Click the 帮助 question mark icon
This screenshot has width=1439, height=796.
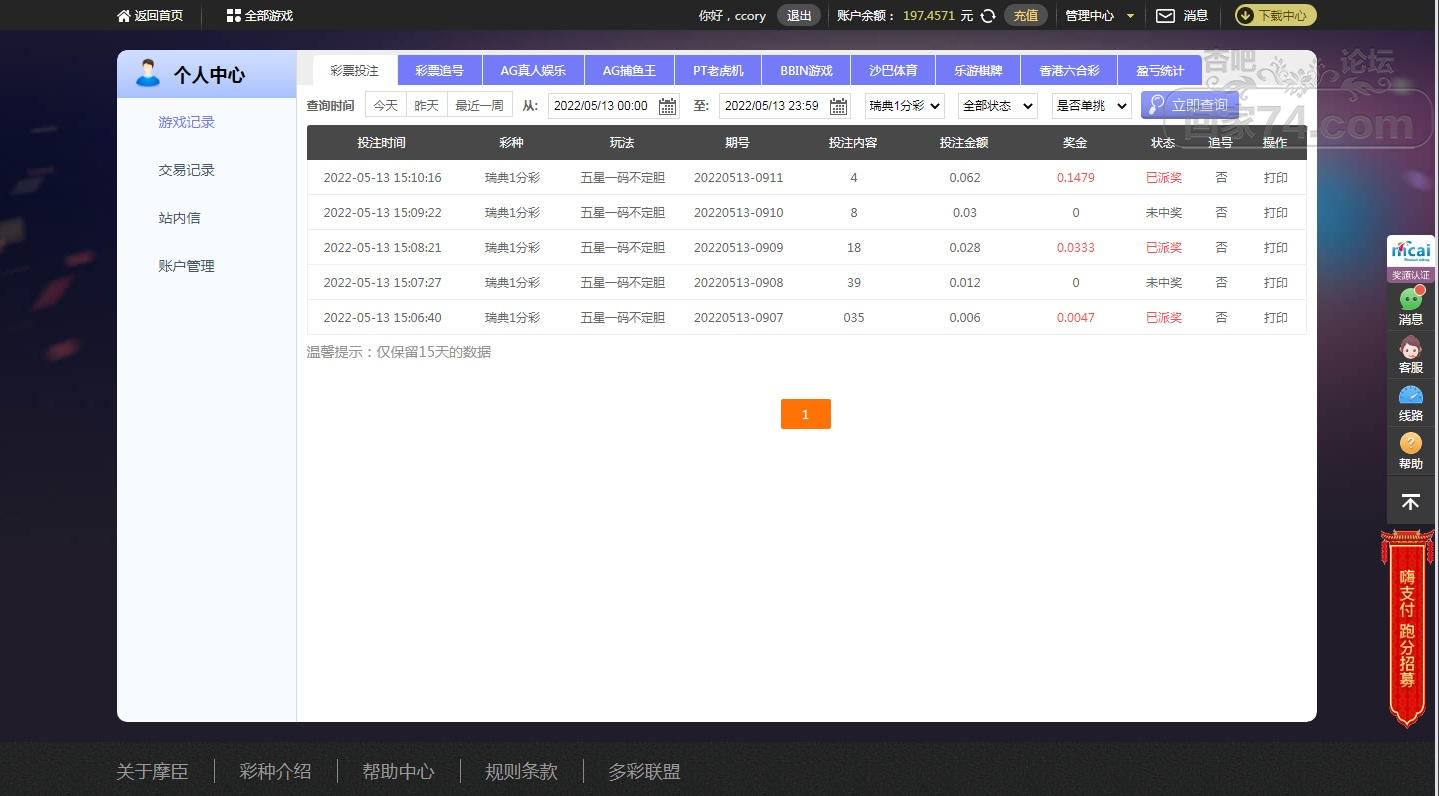(1410, 444)
